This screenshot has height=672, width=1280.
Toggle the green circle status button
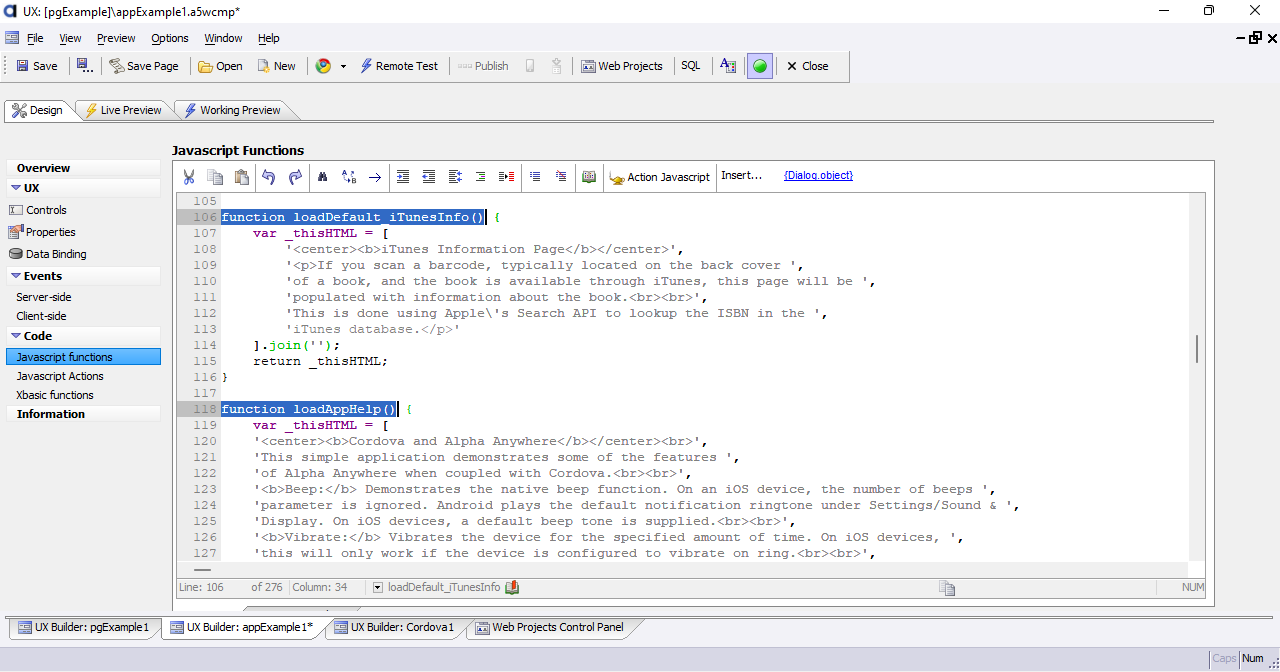coord(760,66)
